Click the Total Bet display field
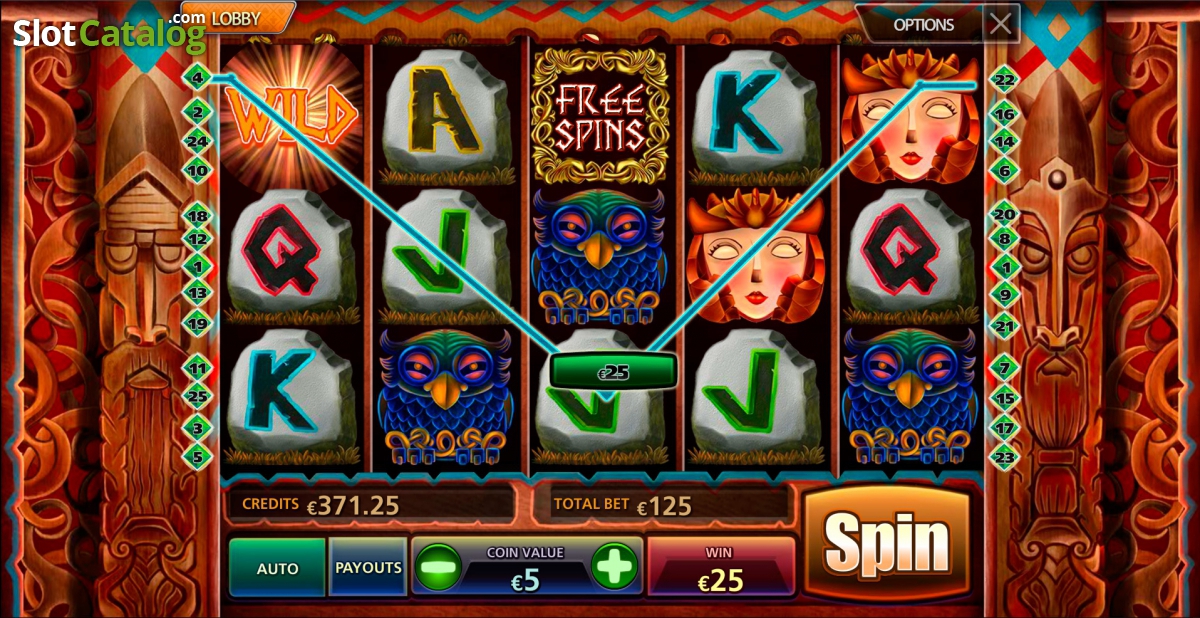The width and height of the screenshot is (1200, 618). point(662,505)
